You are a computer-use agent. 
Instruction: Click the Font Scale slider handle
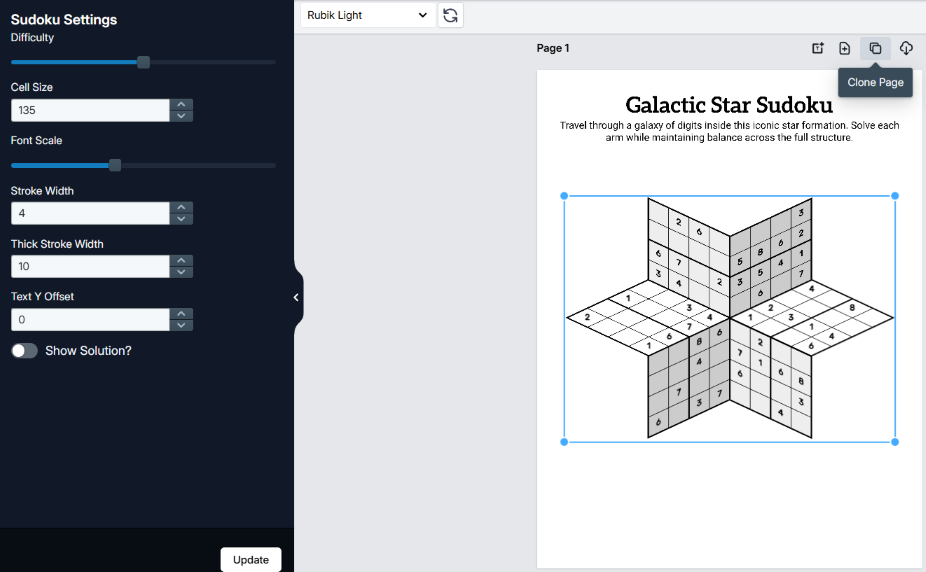[x=115, y=165]
